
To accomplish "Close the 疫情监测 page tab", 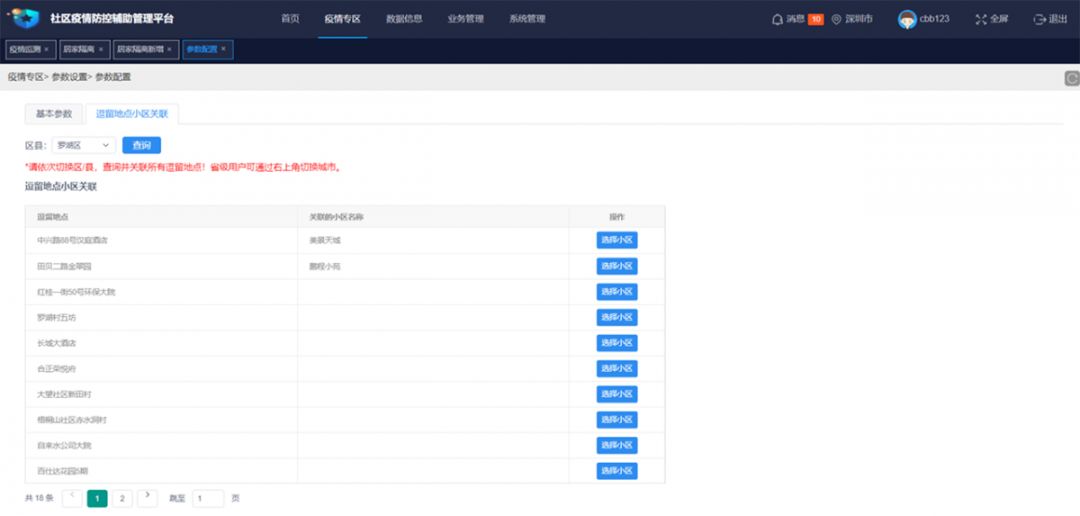I will tap(46, 50).
